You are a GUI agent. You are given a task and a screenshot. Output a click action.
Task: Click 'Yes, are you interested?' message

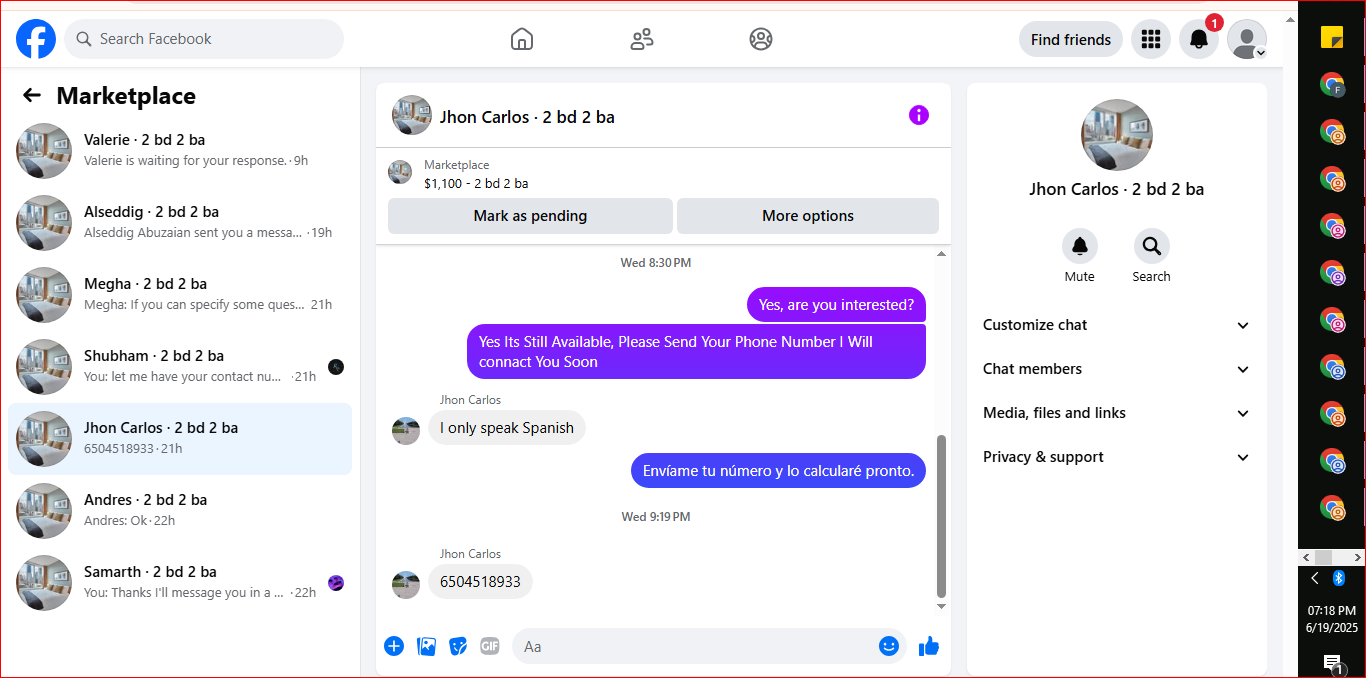(836, 305)
